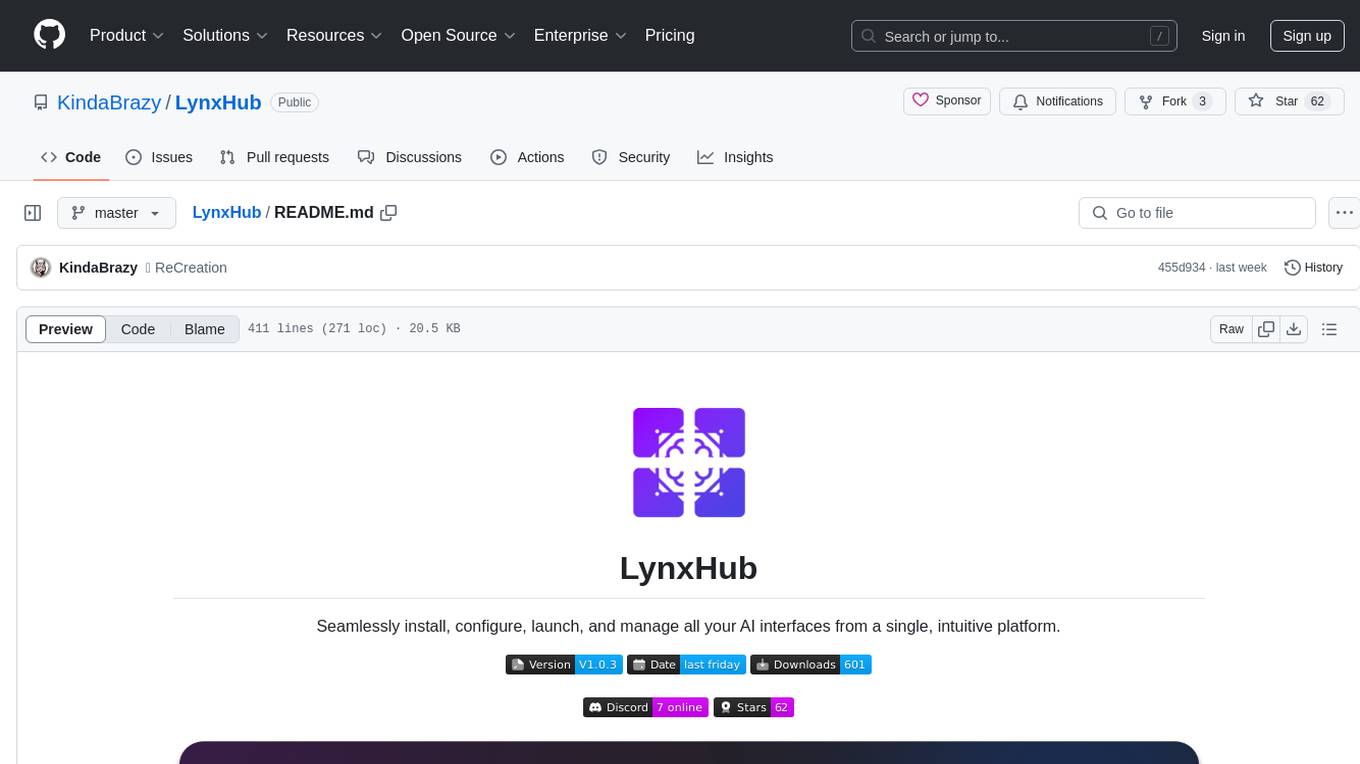1360x764 pixels.
Task: Switch to the Code view
Action: [138, 329]
